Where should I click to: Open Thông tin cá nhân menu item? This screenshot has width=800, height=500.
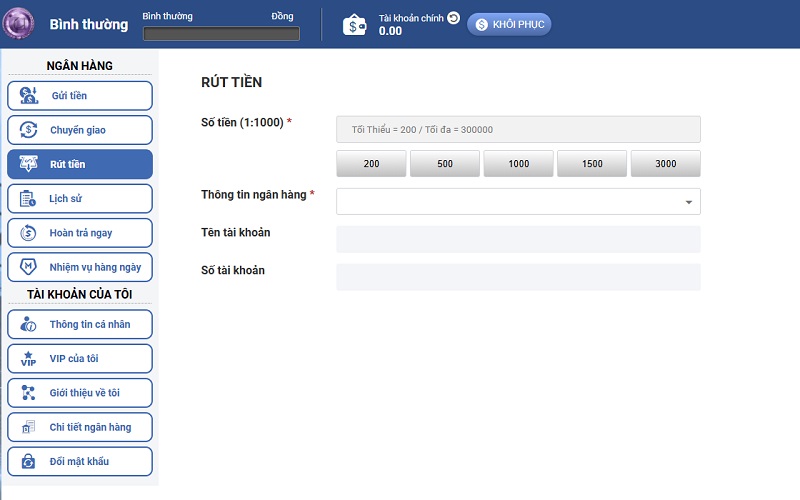tap(80, 325)
